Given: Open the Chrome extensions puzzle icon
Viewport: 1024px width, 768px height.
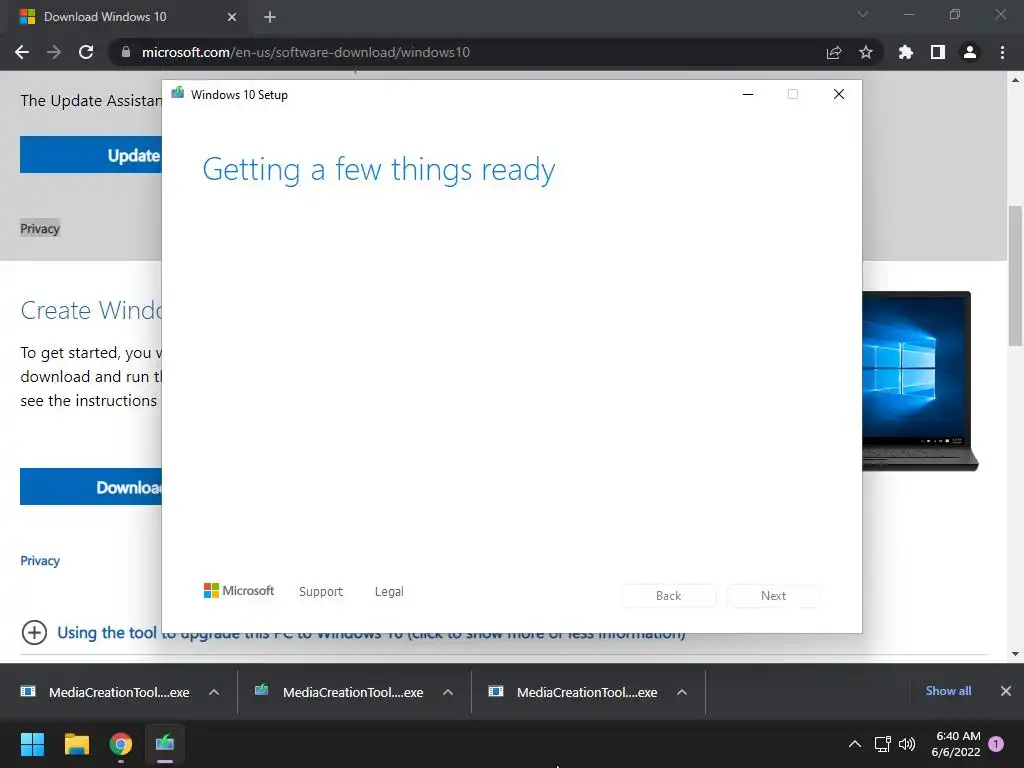Looking at the screenshot, I should coord(906,52).
